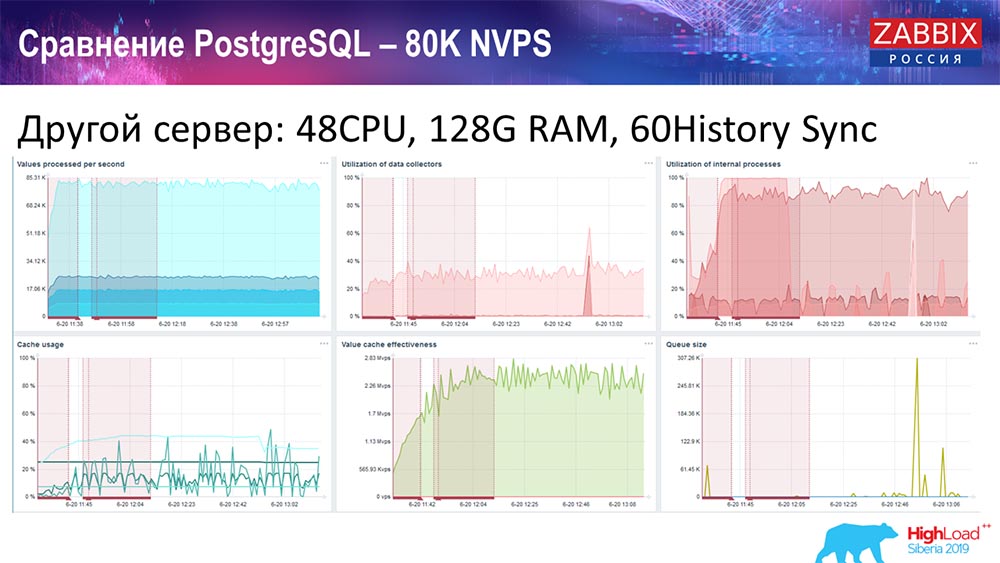Click the '6-20 12:18' time label

(172, 324)
